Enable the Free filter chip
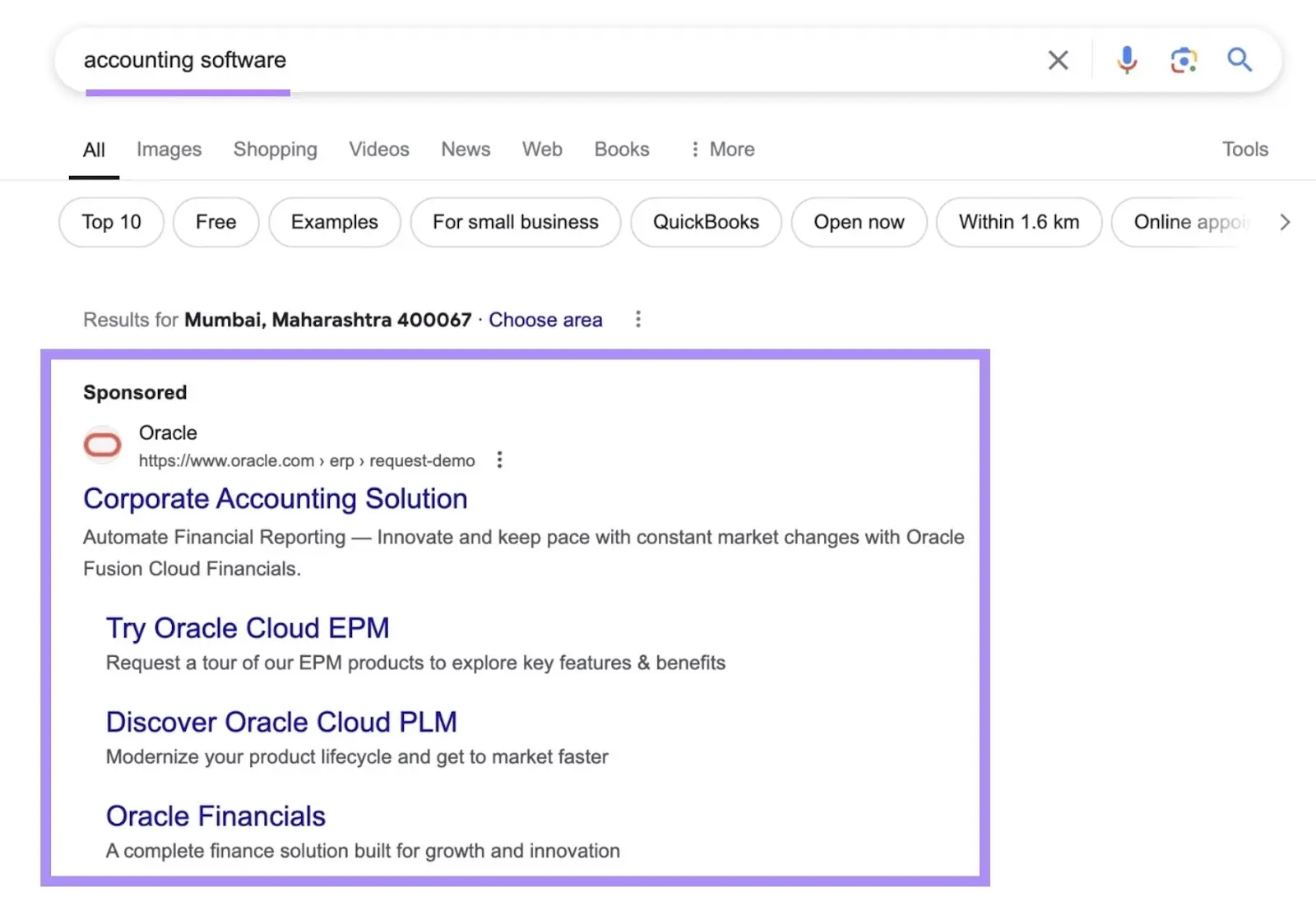This screenshot has height=915, width=1316. coord(215,222)
